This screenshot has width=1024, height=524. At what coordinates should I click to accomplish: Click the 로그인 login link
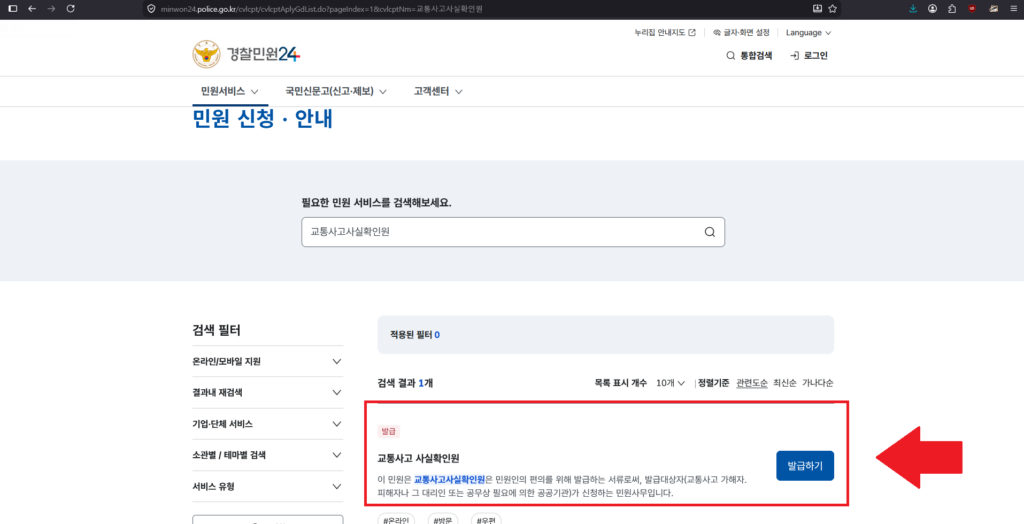click(808, 56)
